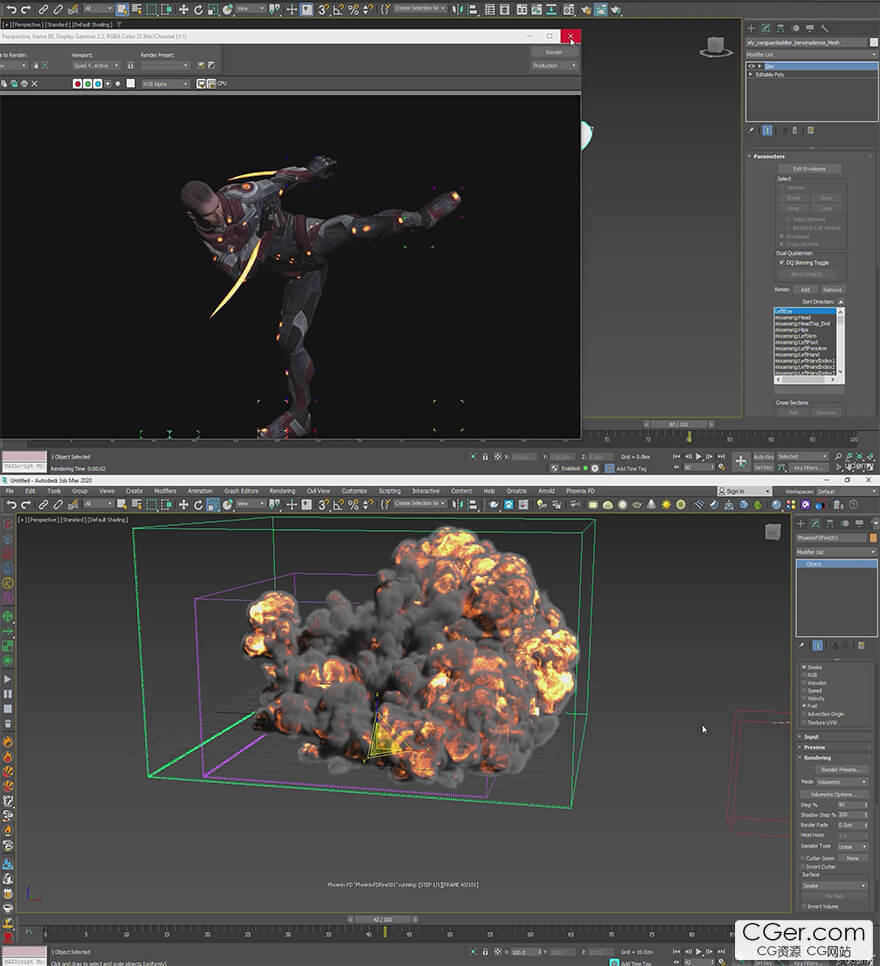The width and height of the screenshot is (880, 966).
Task: Open Create panel tab in lower command panel
Action: pos(801,523)
